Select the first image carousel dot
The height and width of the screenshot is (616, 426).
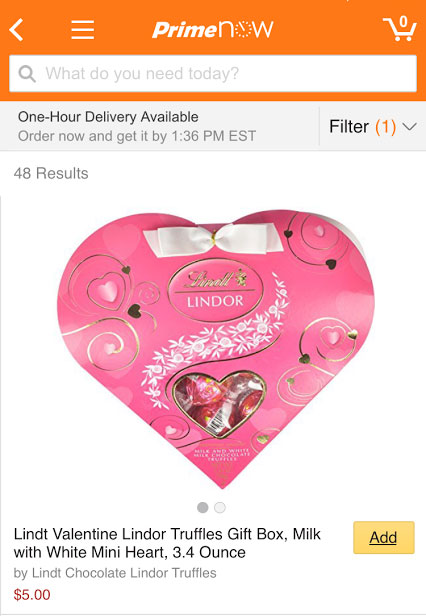202,508
